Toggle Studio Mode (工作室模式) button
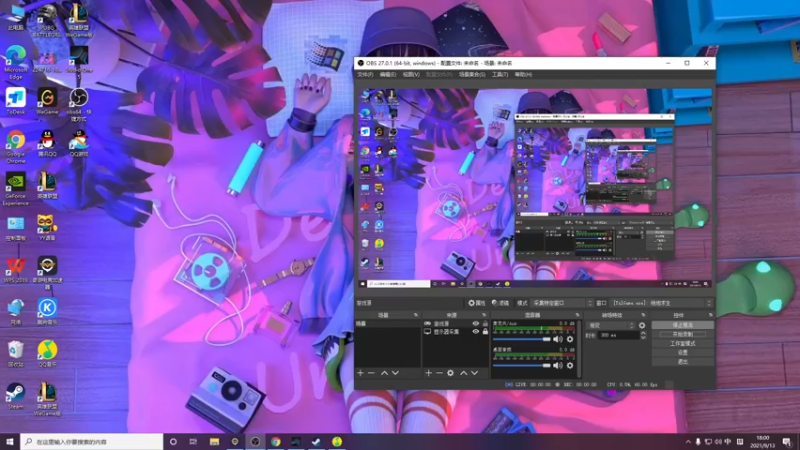The image size is (800, 450). coord(683,343)
